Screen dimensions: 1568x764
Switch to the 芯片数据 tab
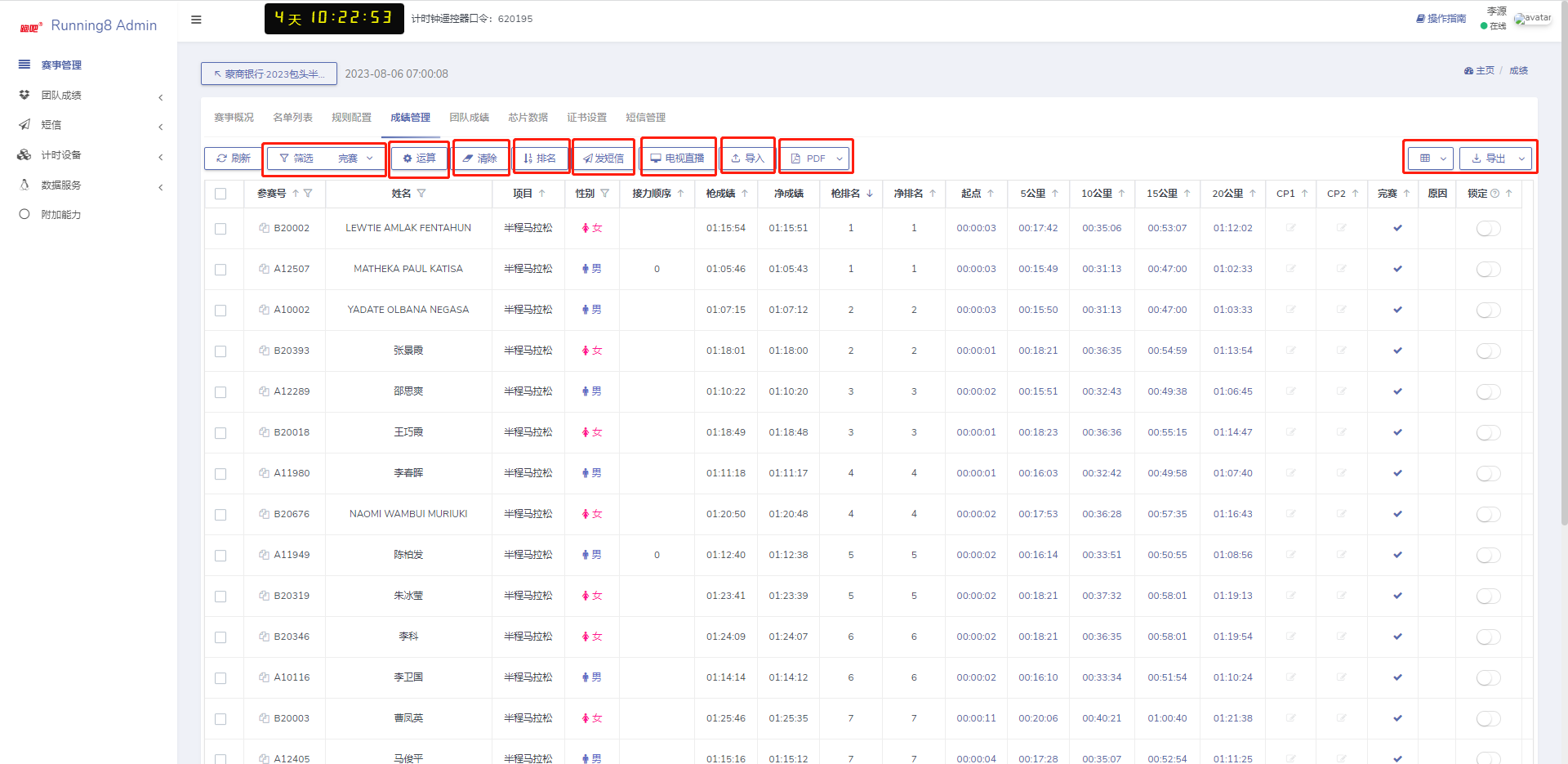click(528, 118)
